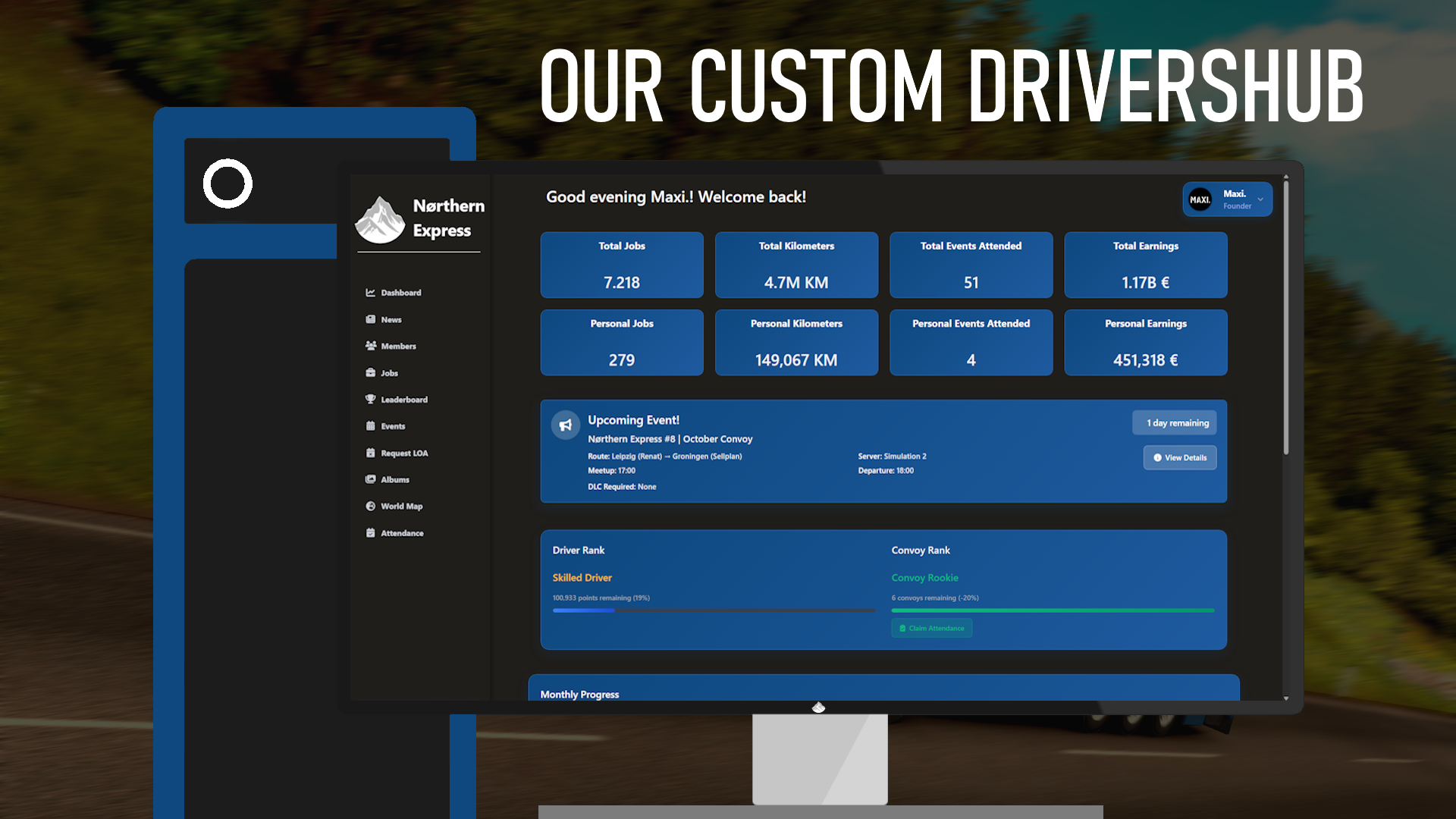Image resolution: width=1456 pixels, height=819 pixels.
Task: Go to the Attendance page
Action: point(394,533)
